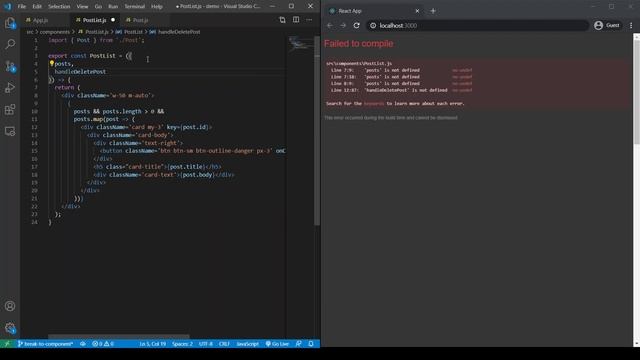640x360 pixels.
Task: Reload the localhost page
Action: point(356,25)
